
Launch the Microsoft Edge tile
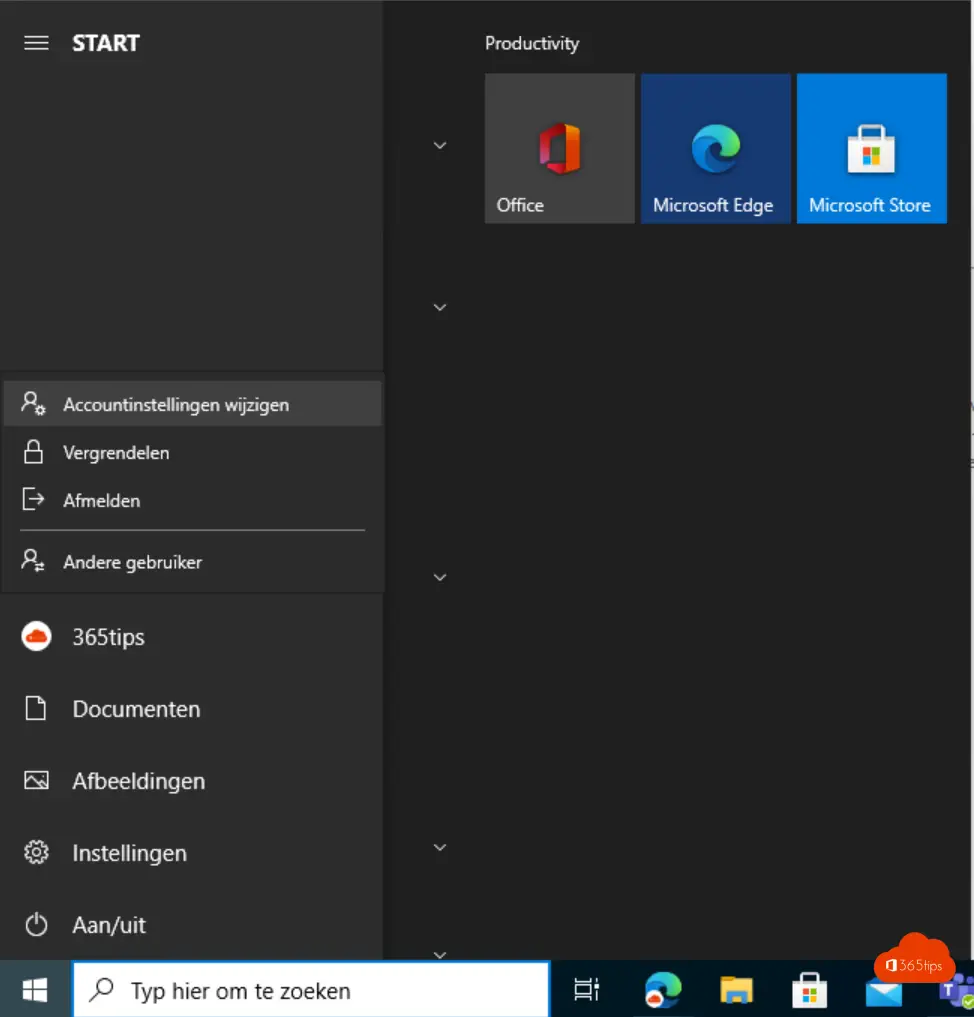[715, 149]
